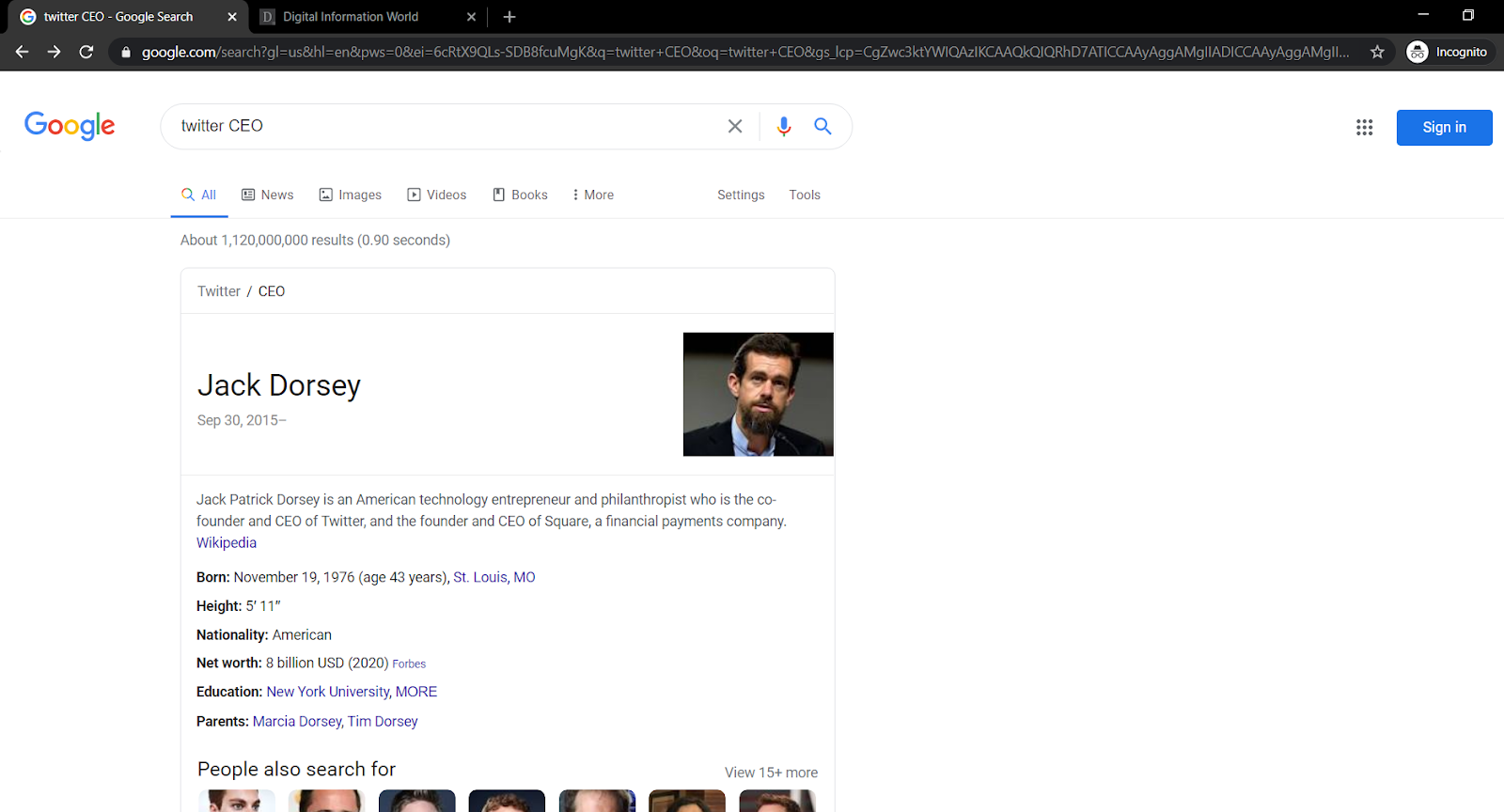This screenshot has width=1504, height=812.
Task: Click the browser address bar URL
Action: point(745,52)
